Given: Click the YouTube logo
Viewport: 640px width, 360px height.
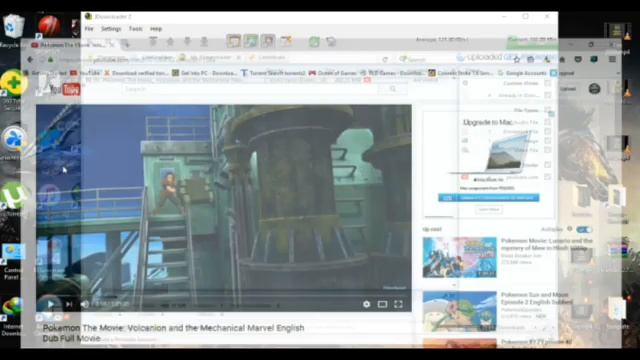Looking at the screenshot, I should click(65, 89).
